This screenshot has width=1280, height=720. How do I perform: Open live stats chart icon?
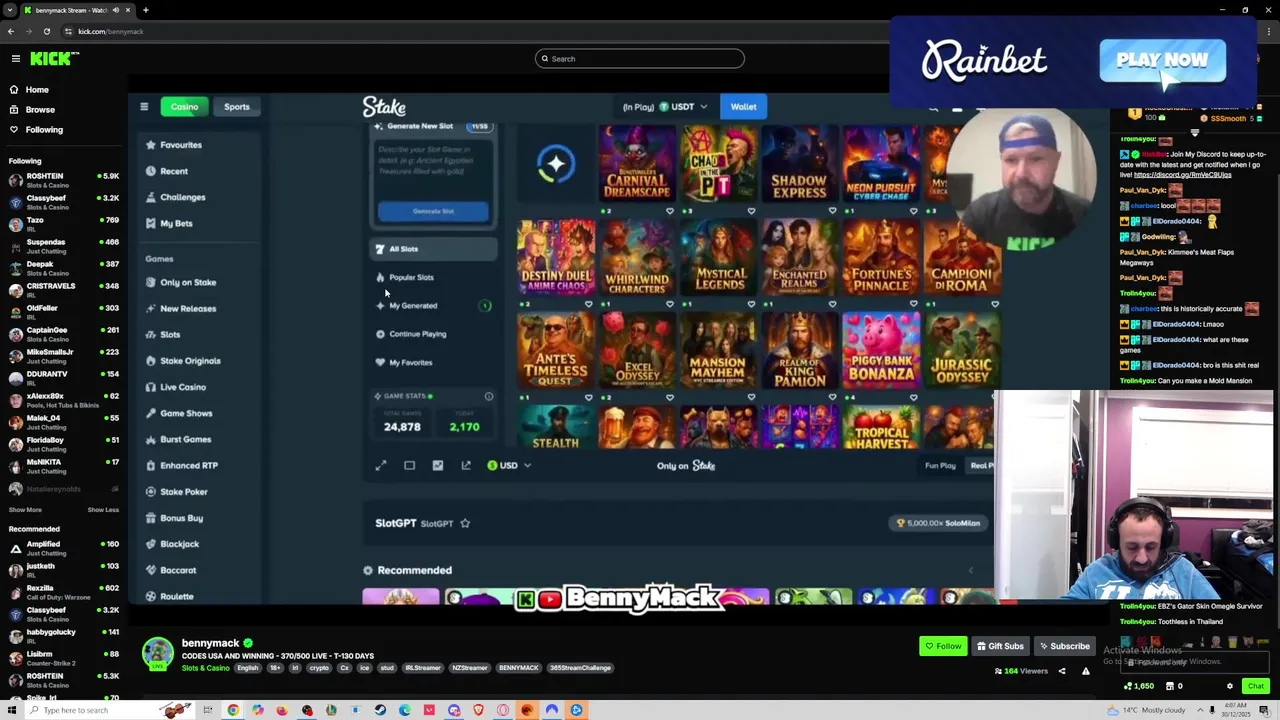[x=437, y=466]
